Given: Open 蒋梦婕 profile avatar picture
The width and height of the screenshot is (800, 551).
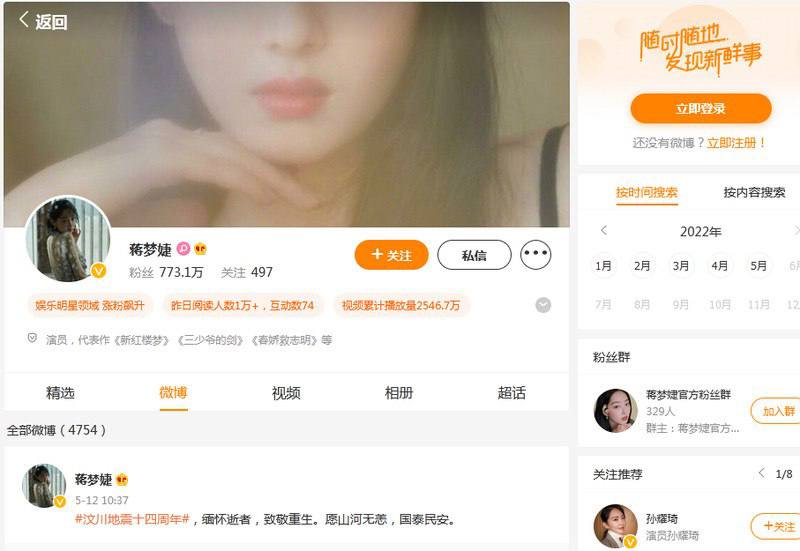Looking at the screenshot, I should click(x=68, y=239).
